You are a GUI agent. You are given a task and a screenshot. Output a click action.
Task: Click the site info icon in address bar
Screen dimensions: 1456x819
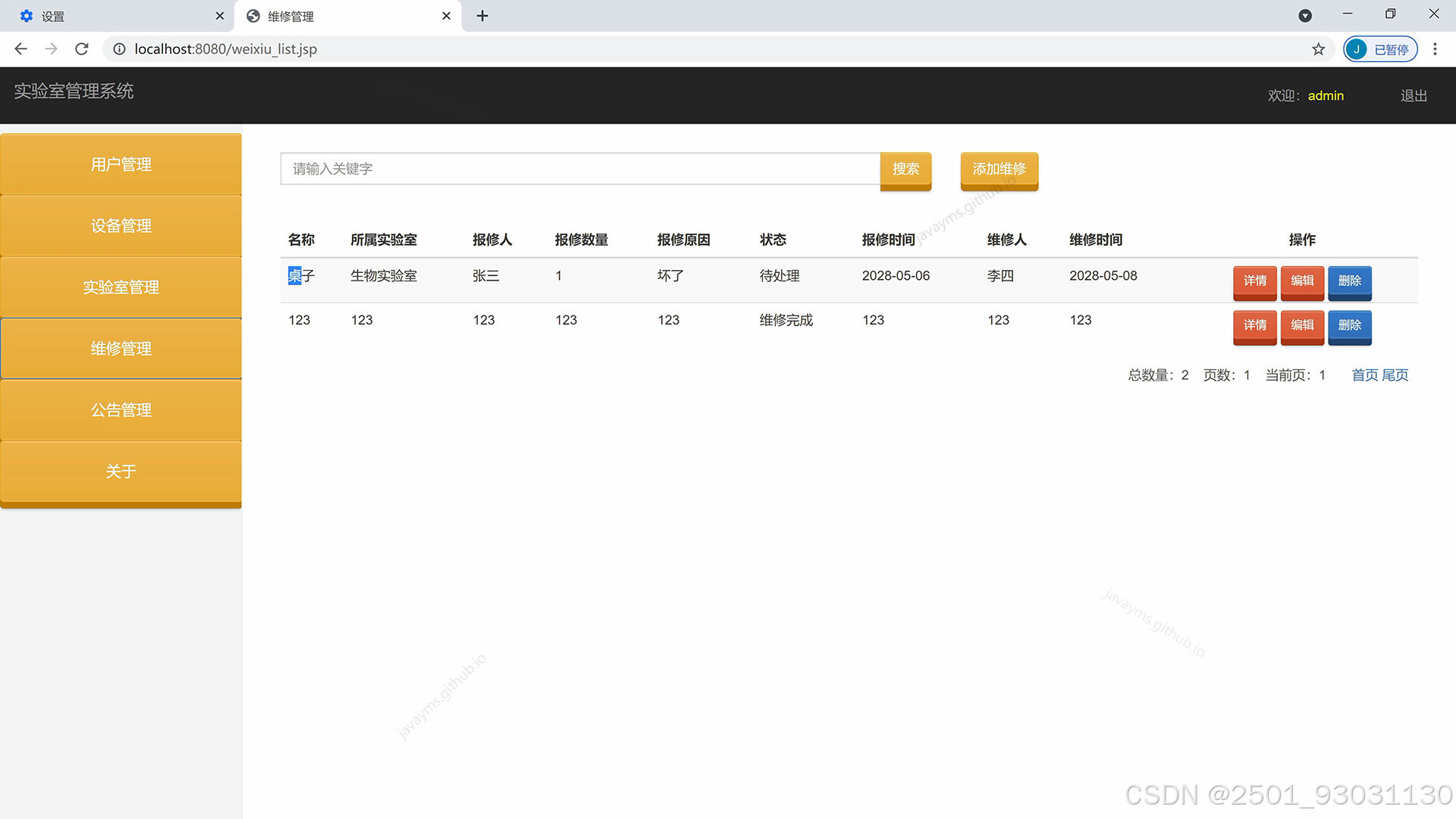[119, 49]
